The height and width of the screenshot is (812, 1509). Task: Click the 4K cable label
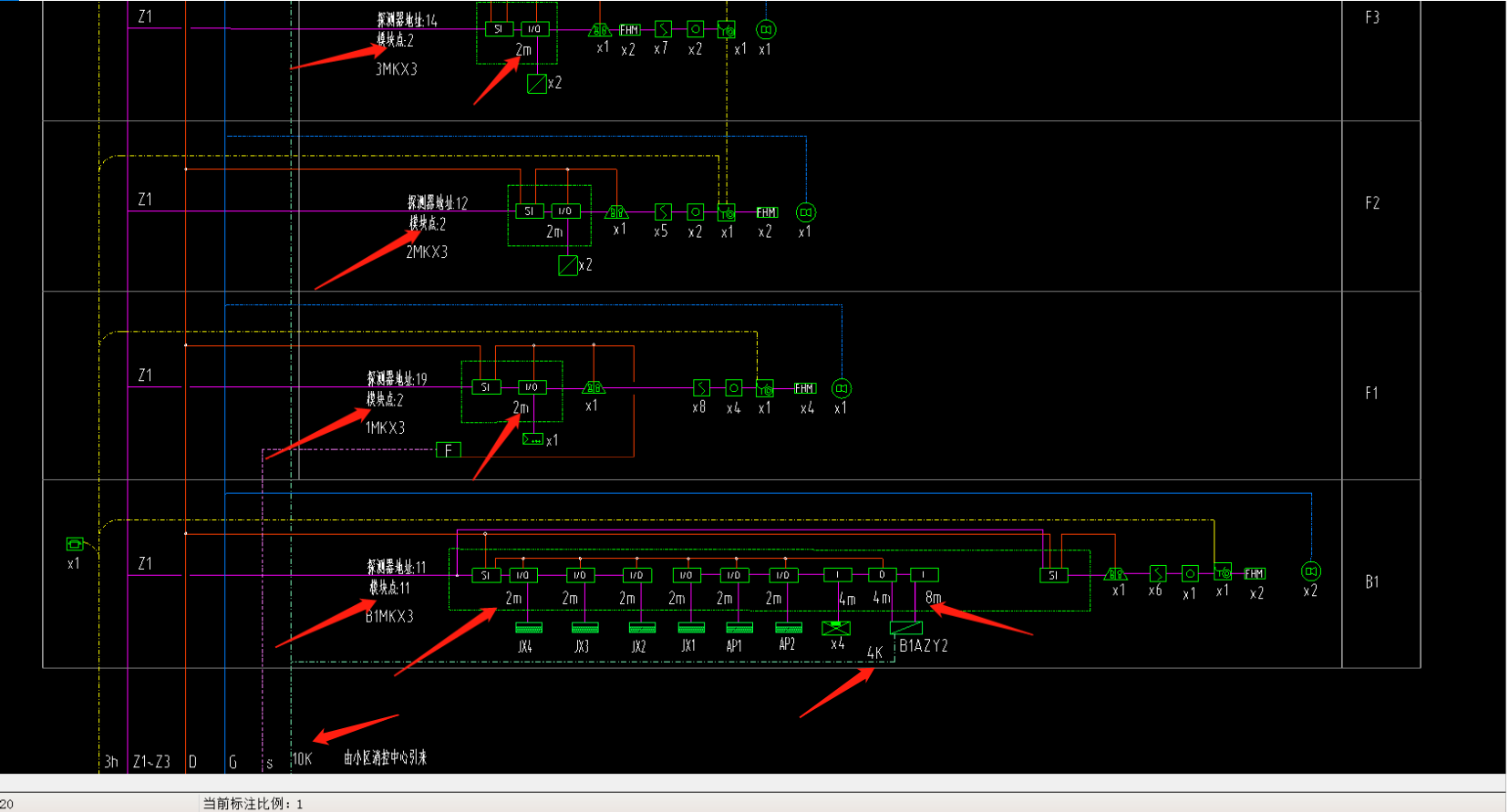tap(875, 653)
